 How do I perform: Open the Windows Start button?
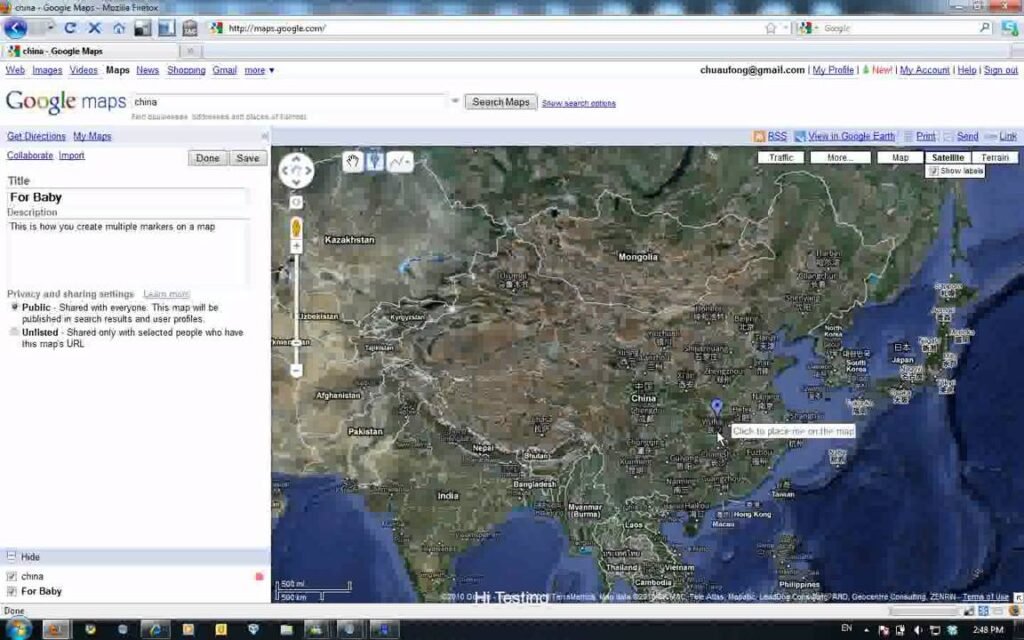pyautogui.click(x=18, y=630)
